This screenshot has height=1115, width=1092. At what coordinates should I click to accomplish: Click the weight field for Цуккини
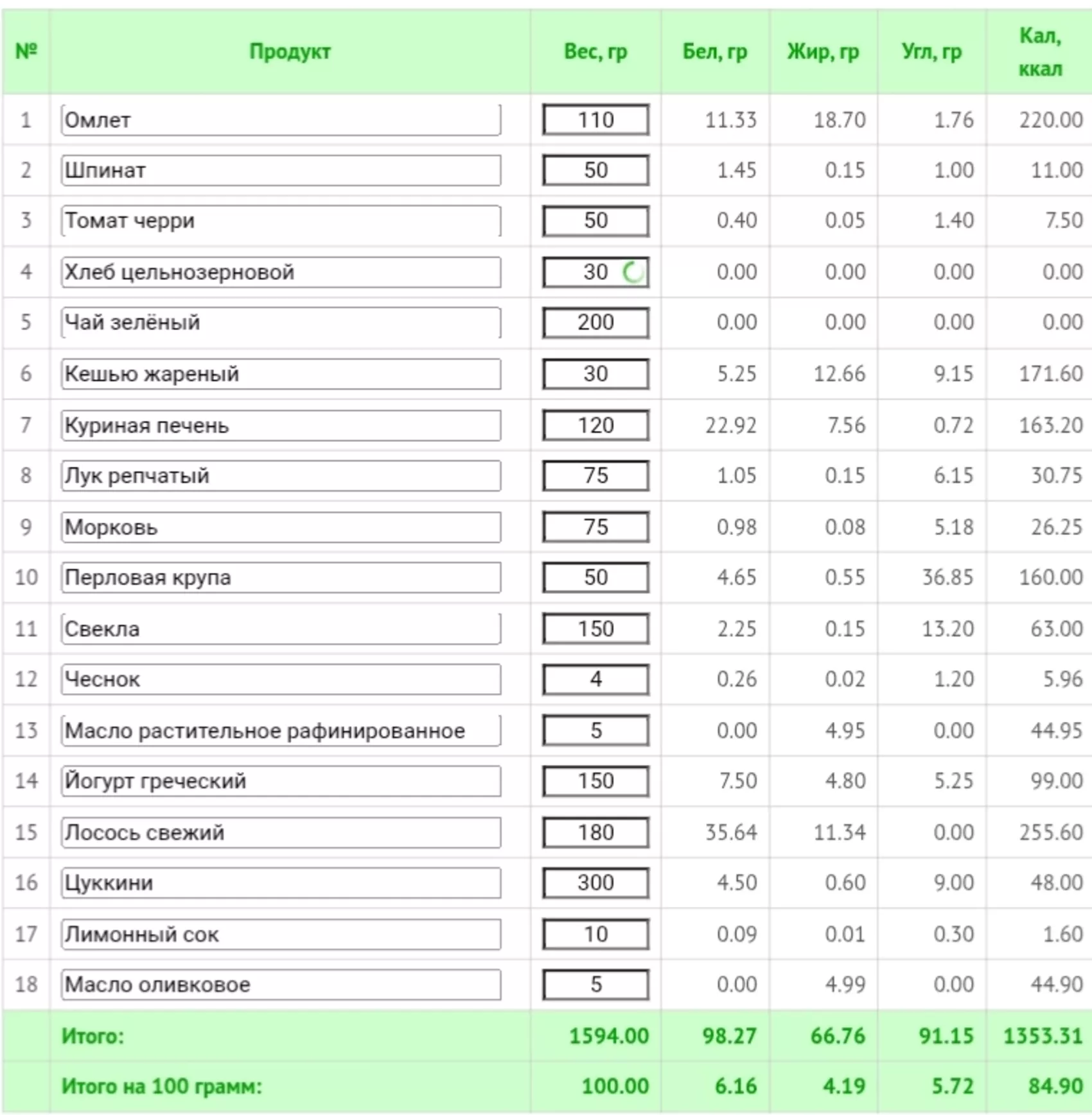(x=595, y=883)
